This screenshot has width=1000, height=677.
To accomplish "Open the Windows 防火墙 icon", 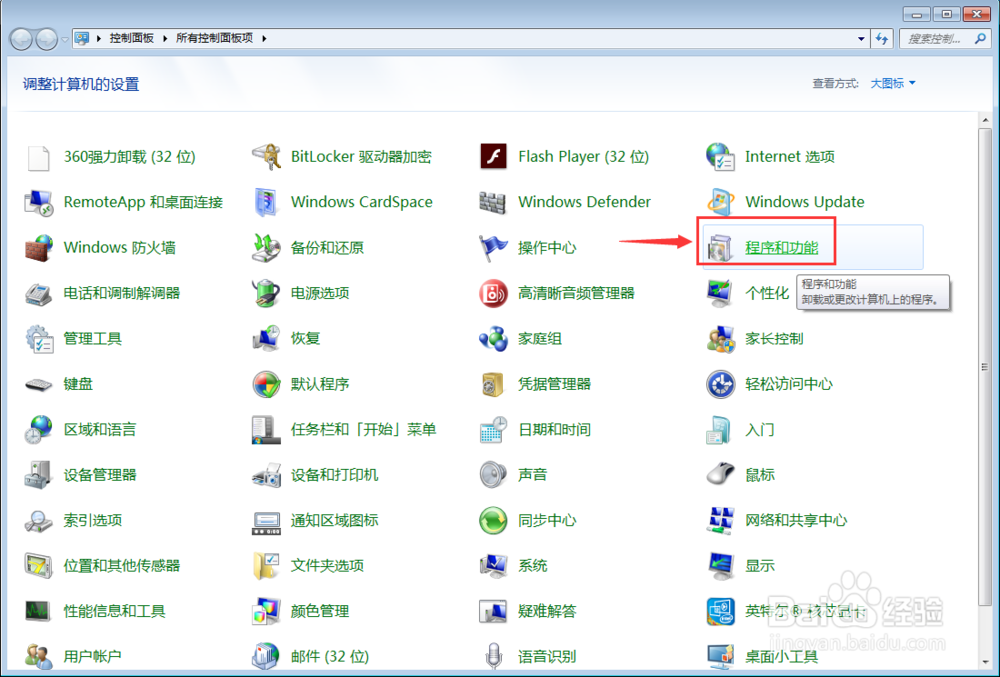I will tap(38, 248).
